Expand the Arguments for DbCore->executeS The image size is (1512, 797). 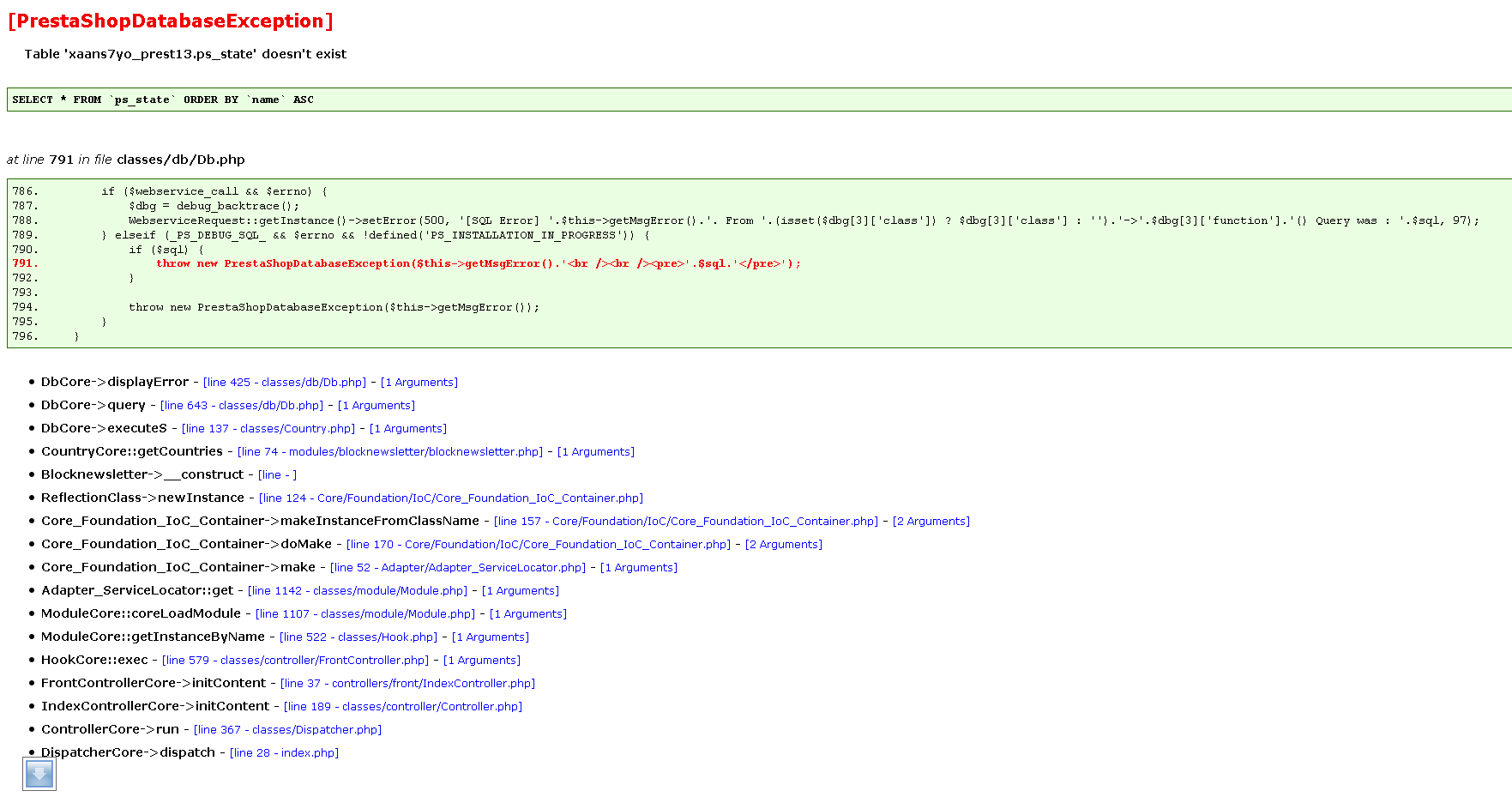pos(408,429)
